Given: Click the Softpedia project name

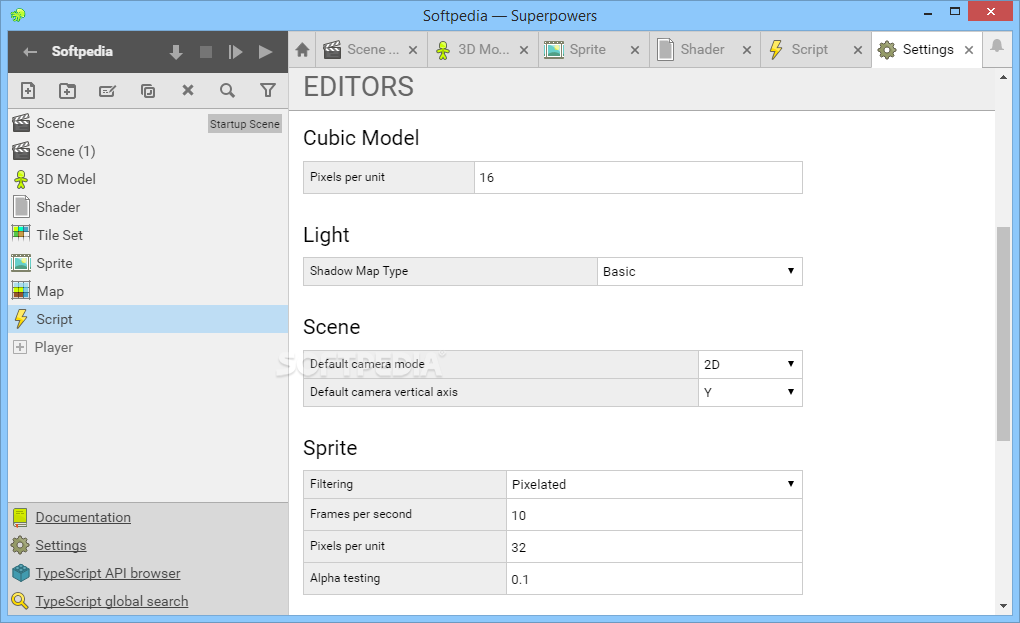Looking at the screenshot, I should 82,51.
